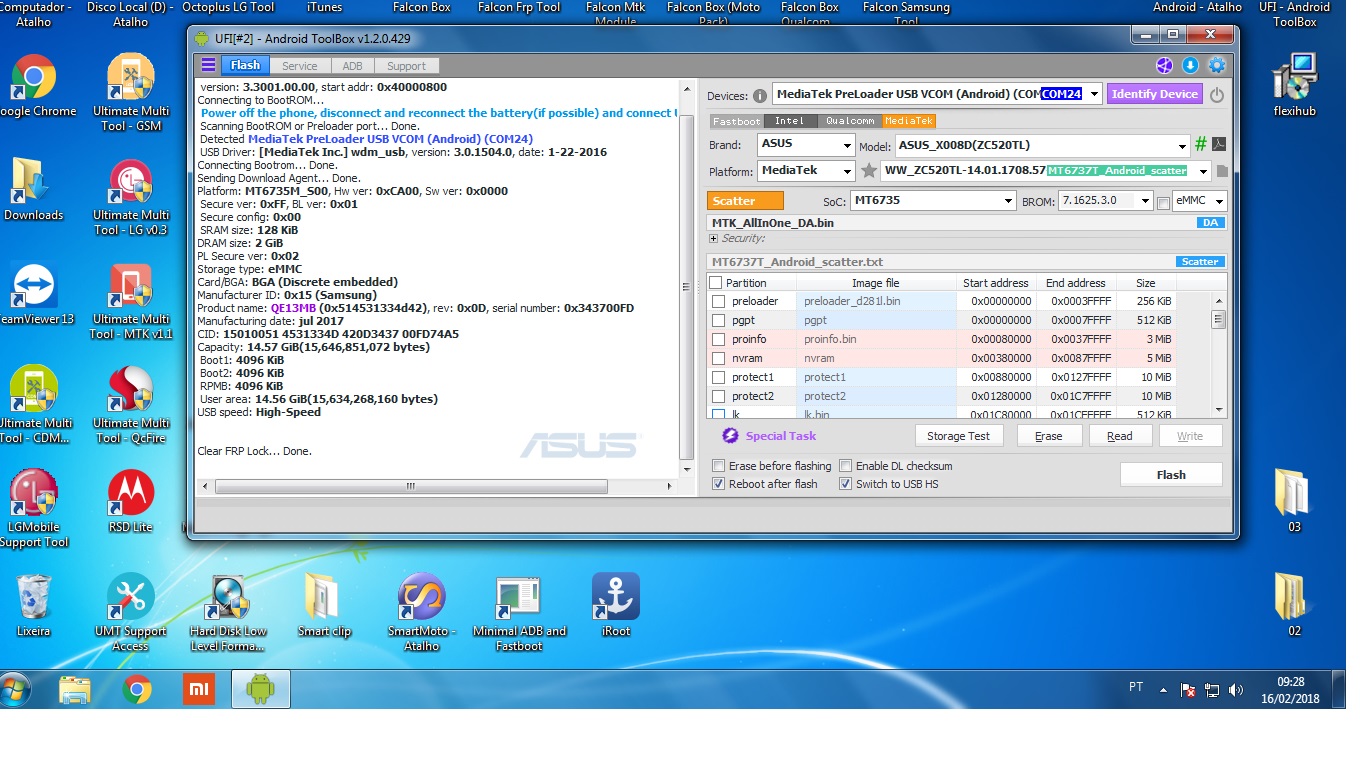Viewport: 1360px width, 768px height.
Task: Click the Erase button
Action: (x=1048, y=436)
